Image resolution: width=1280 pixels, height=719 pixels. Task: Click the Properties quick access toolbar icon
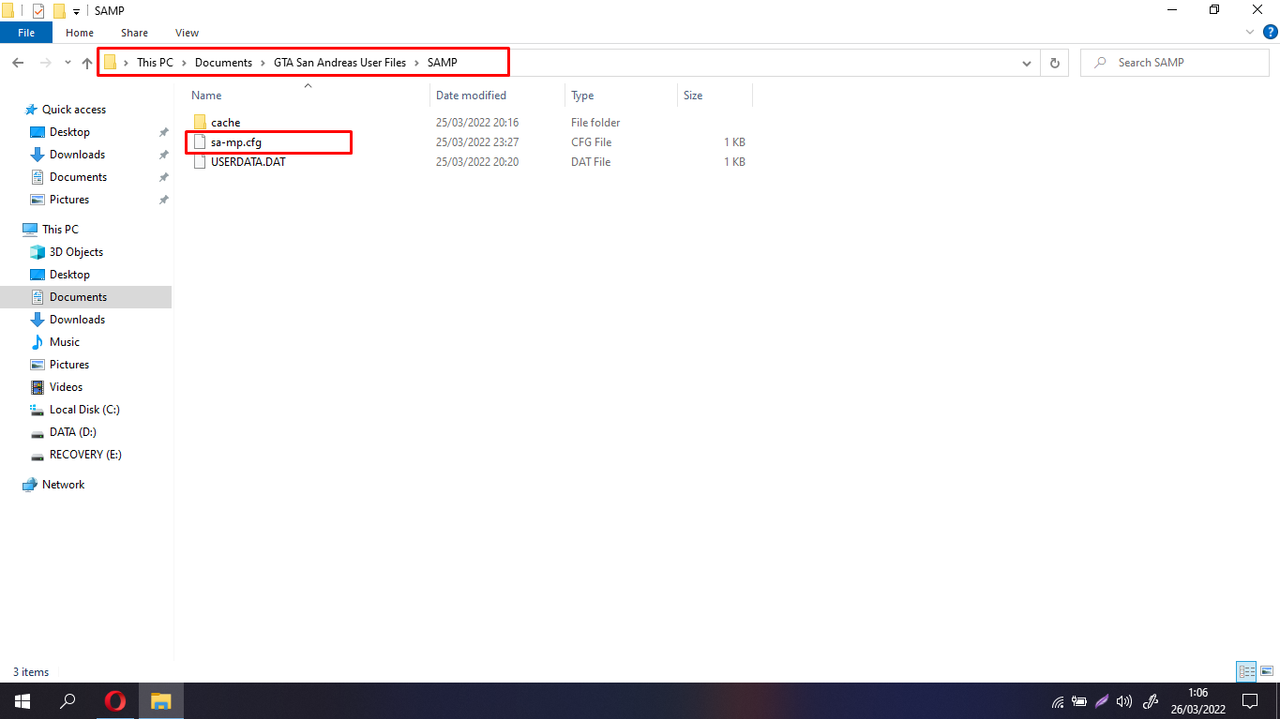[x=38, y=11]
